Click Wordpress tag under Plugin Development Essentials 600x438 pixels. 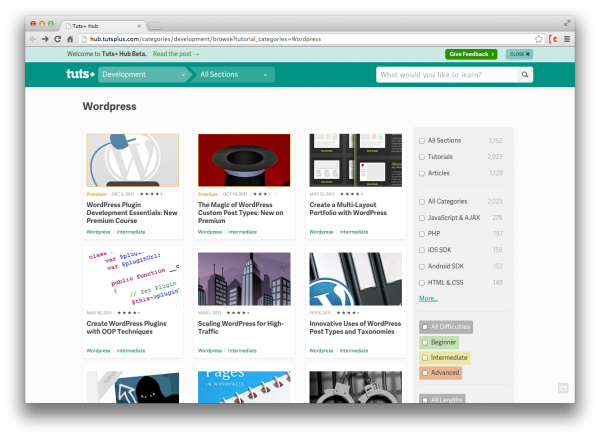click(x=98, y=232)
